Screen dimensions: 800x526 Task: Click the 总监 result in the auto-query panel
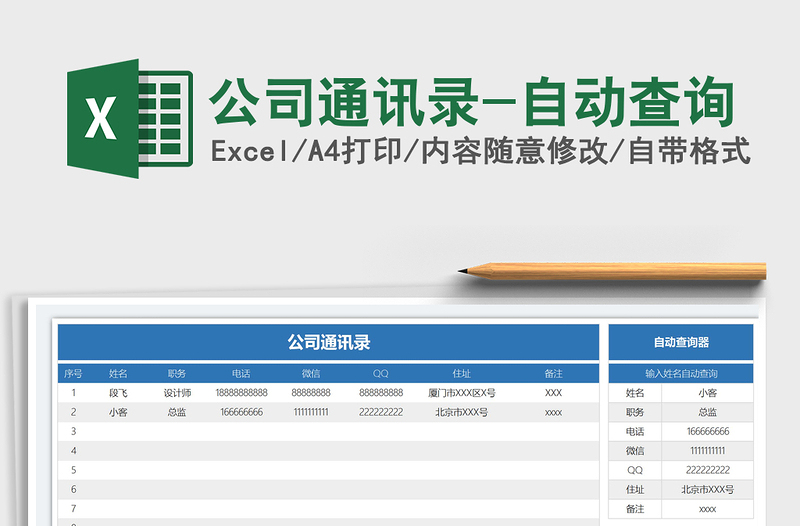pos(708,412)
